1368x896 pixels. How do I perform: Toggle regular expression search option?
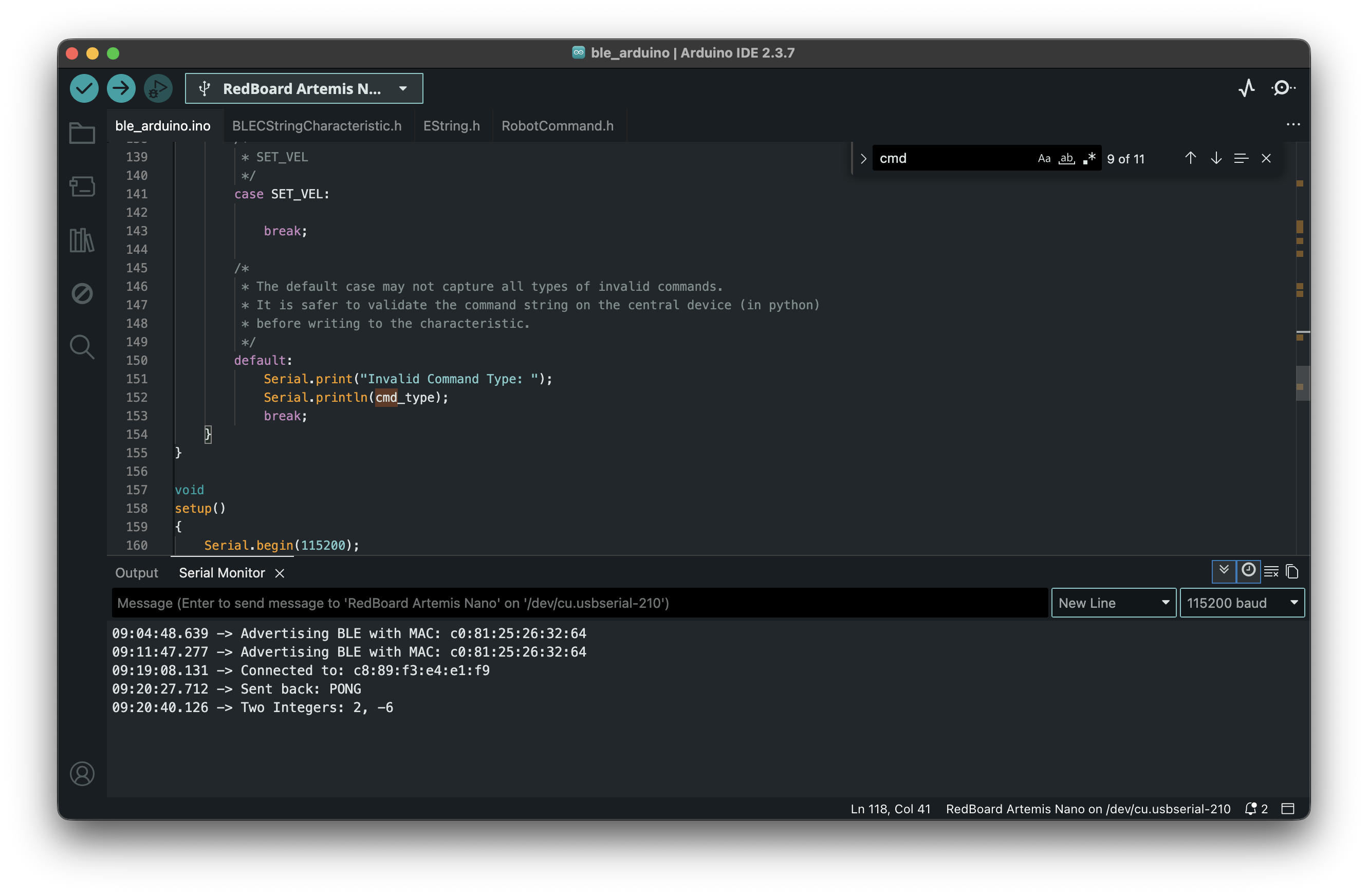(1088, 159)
